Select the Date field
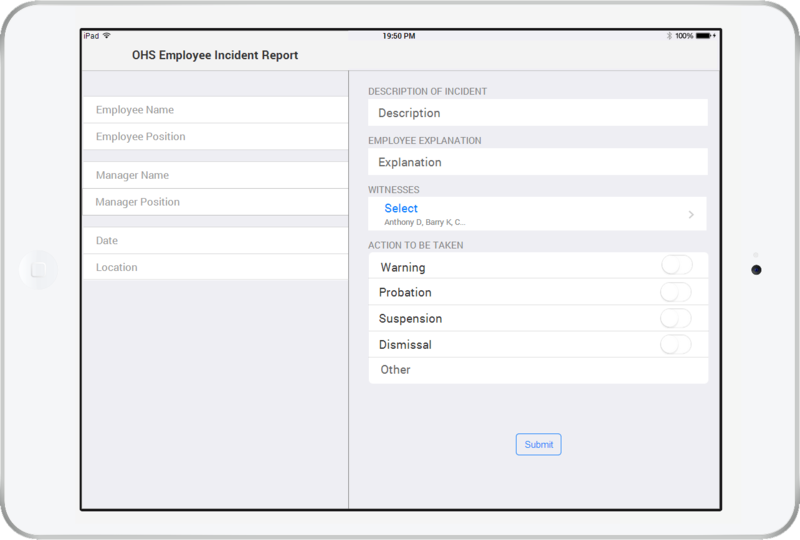 coord(215,240)
